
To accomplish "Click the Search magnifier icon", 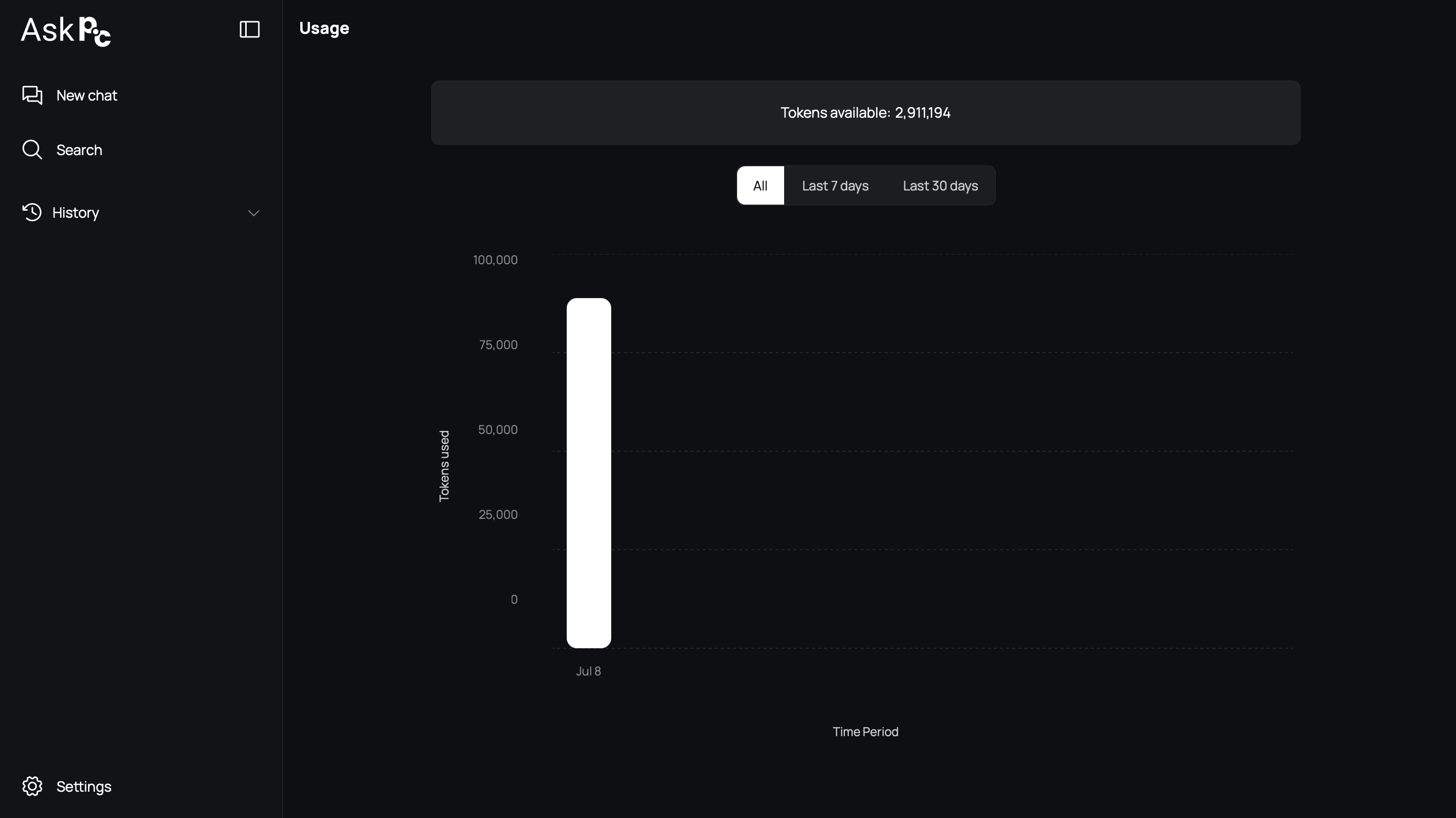I will (32, 150).
